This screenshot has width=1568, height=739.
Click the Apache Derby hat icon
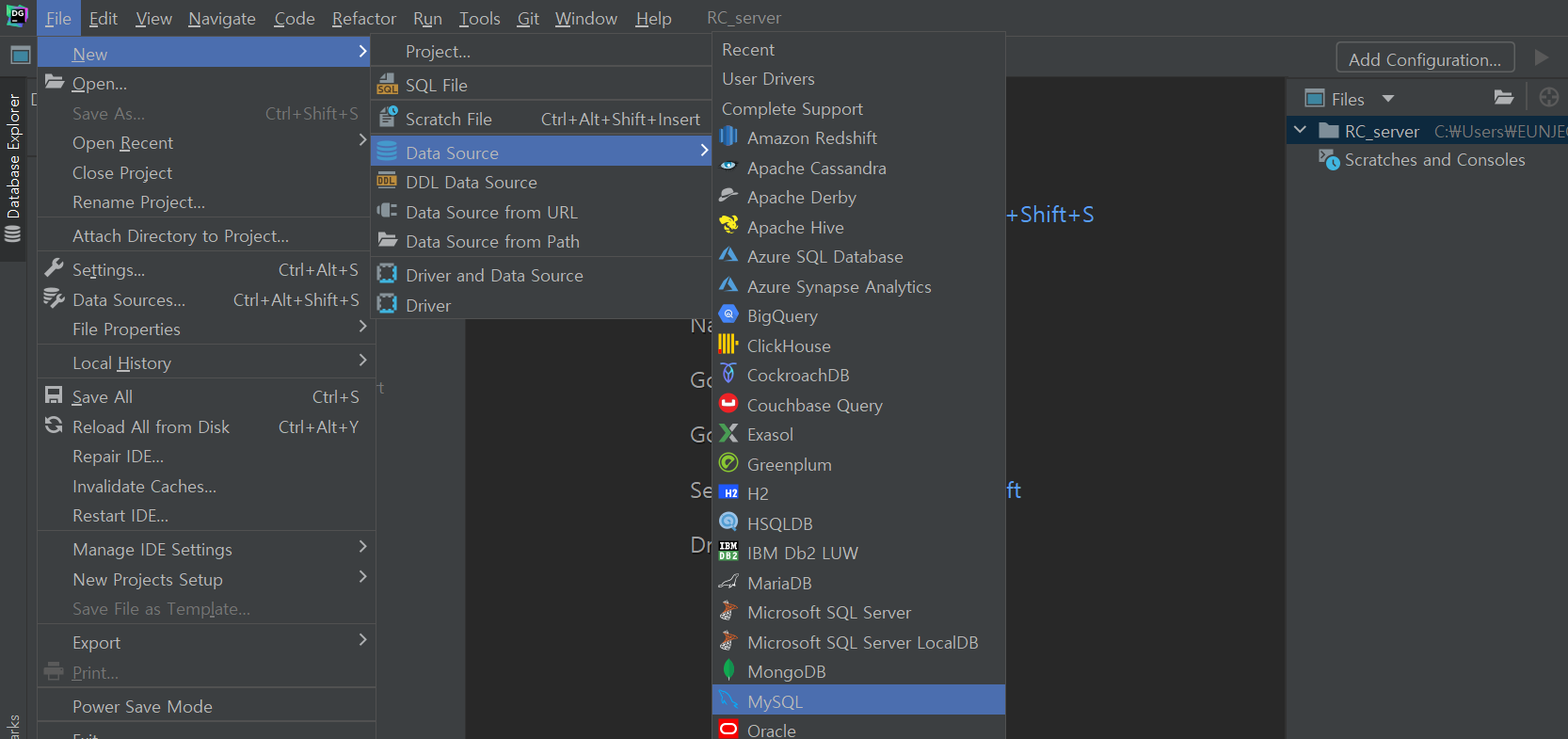728,196
